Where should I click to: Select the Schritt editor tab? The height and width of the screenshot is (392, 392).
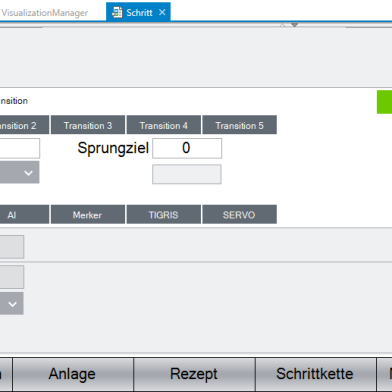pos(138,12)
